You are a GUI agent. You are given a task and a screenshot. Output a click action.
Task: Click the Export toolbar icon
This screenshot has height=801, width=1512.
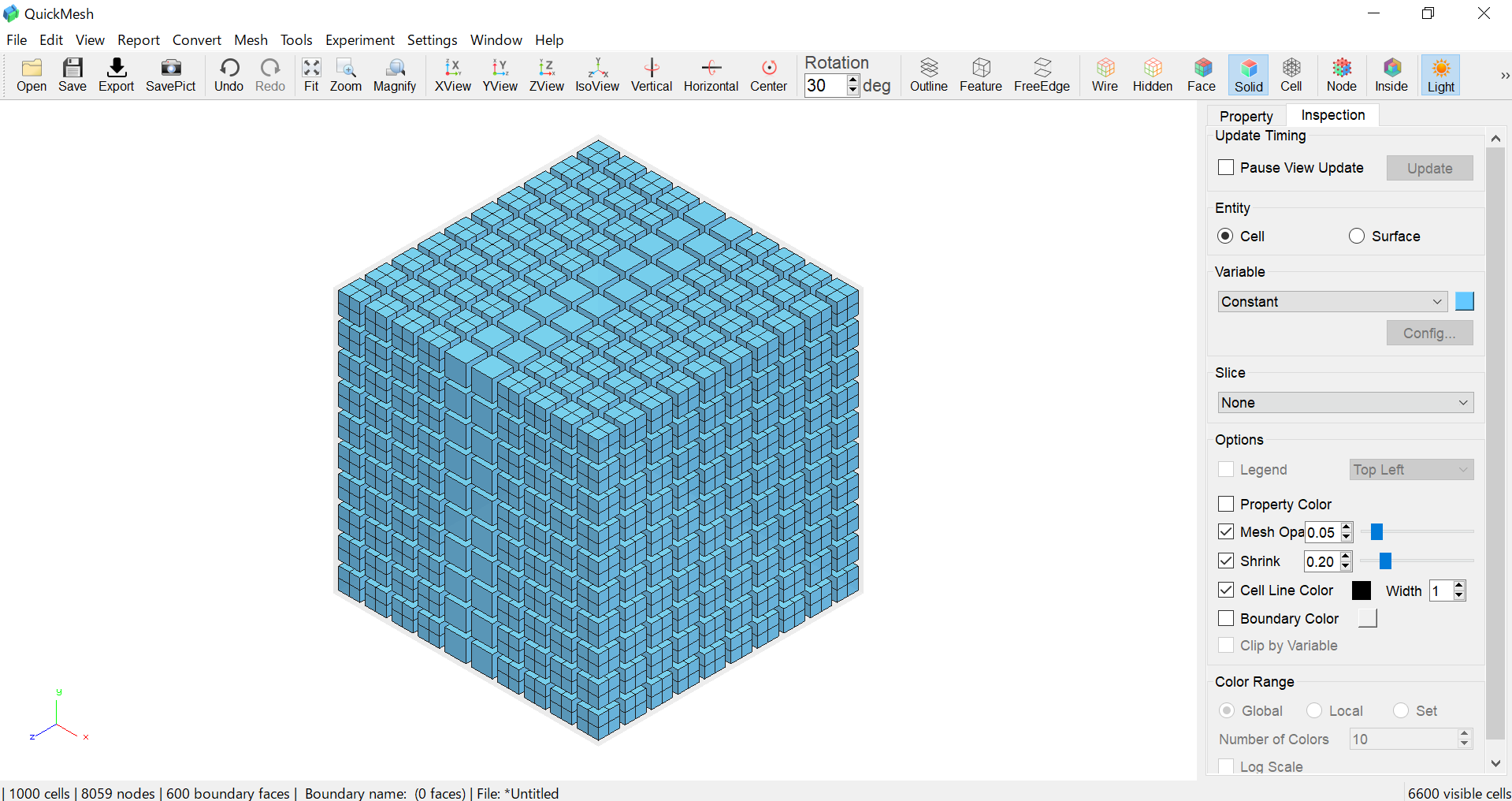tap(117, 76)
